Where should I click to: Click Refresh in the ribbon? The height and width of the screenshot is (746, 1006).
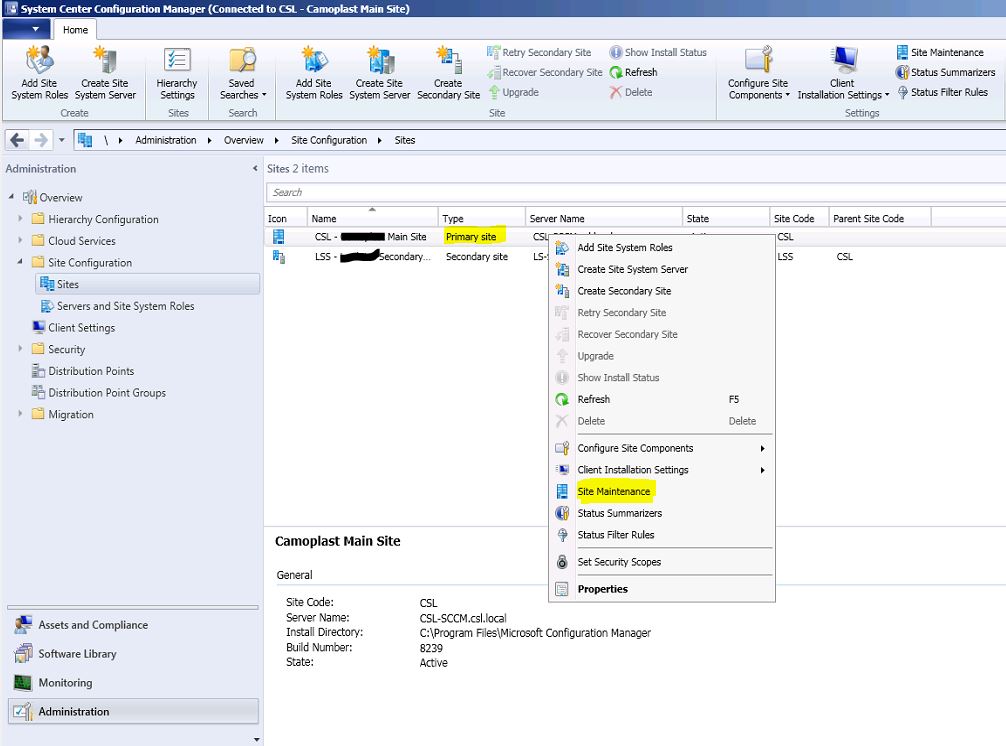point(633,72)
